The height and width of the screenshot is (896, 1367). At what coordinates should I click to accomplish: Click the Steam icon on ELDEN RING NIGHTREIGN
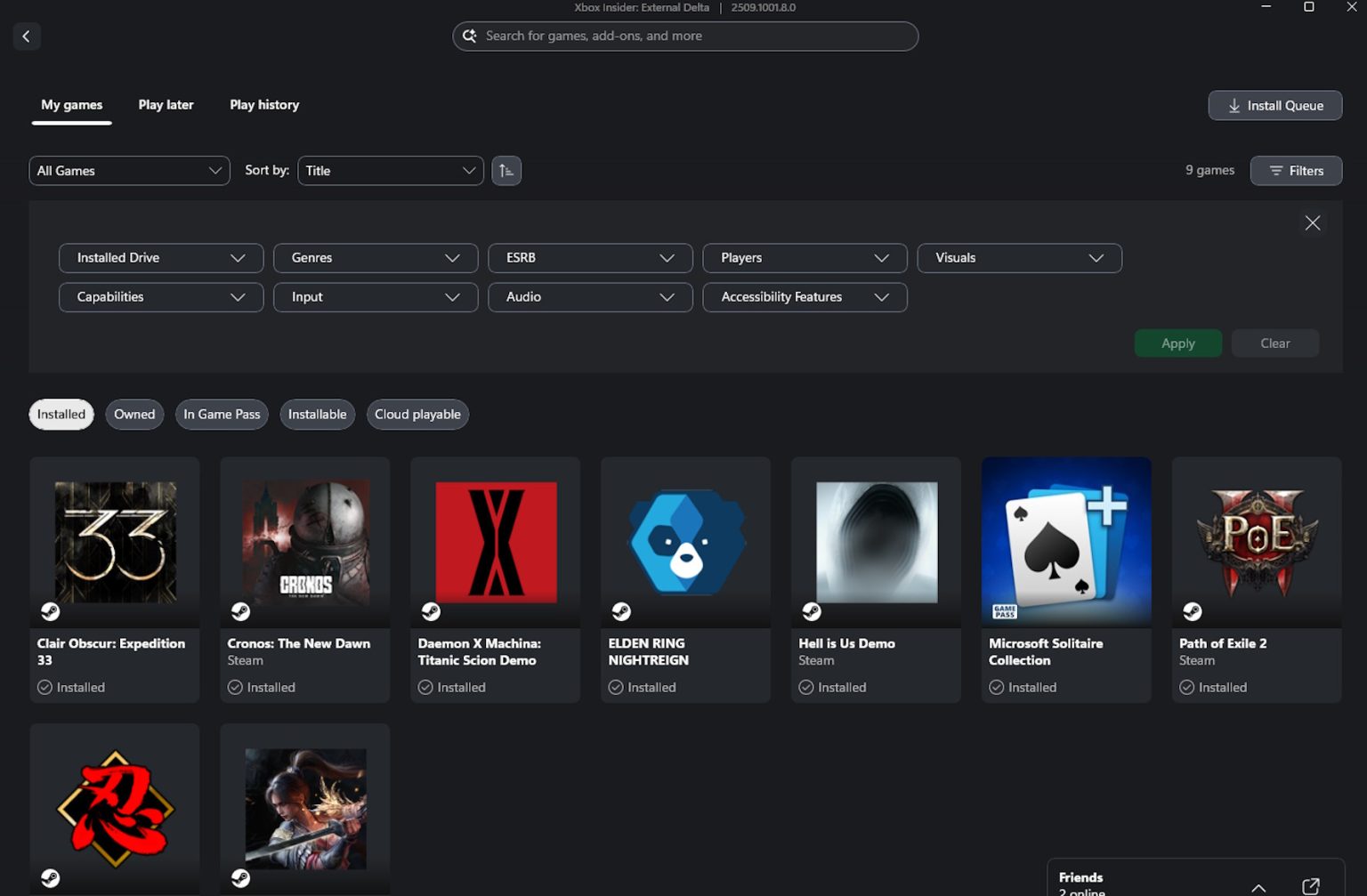(621, 611)
